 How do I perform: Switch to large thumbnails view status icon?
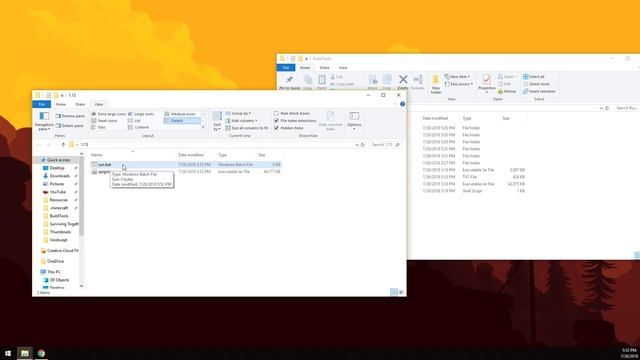pos(402,292)
